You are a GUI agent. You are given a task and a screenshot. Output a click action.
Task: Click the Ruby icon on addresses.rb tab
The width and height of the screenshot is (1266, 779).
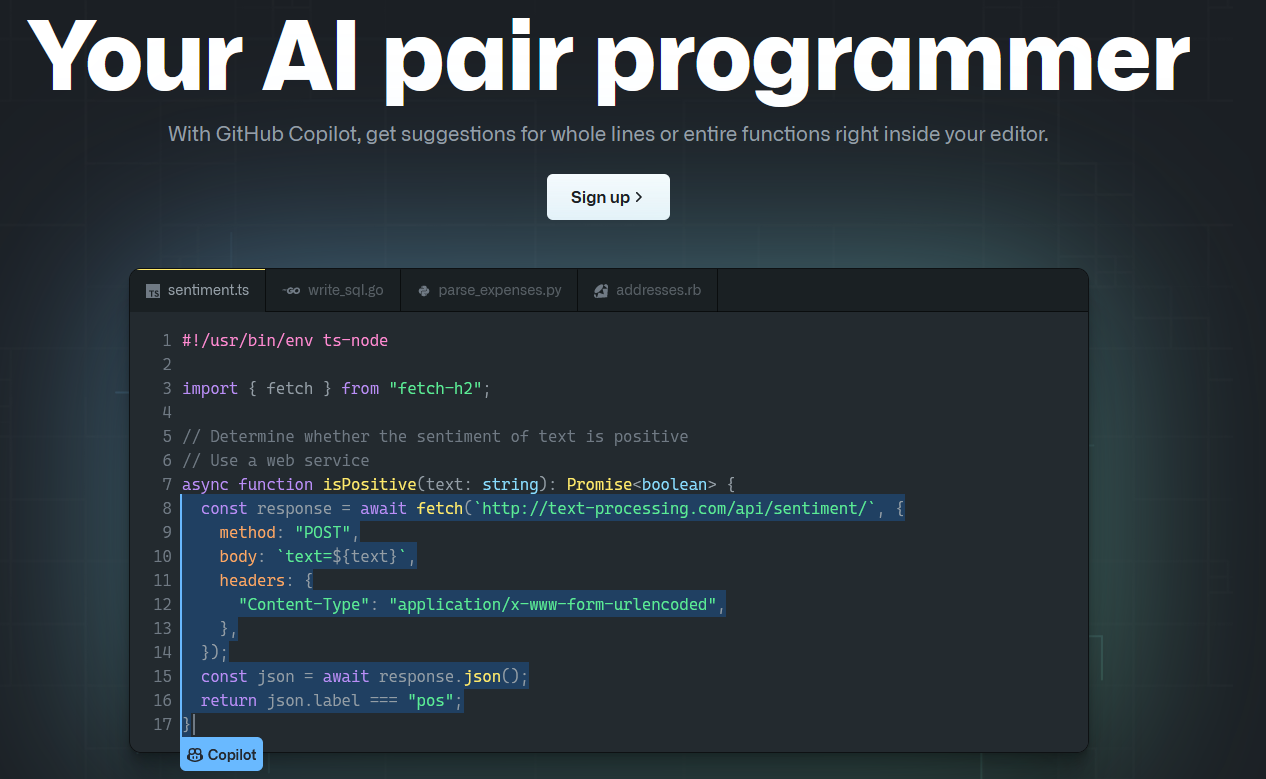[602, 291]
